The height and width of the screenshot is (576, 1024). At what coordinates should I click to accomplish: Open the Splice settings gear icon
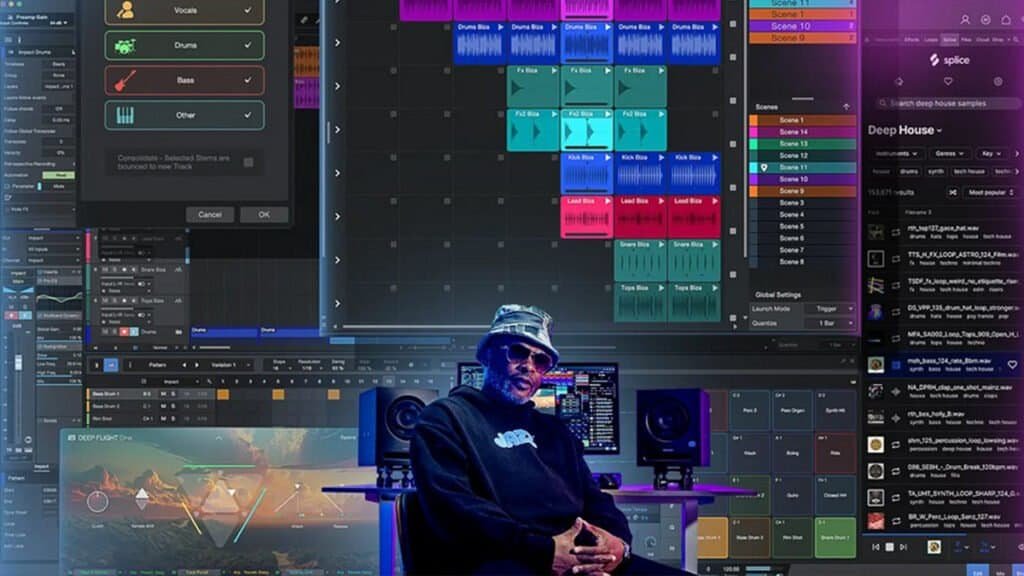pyautogui.click(x=998, y=81)
